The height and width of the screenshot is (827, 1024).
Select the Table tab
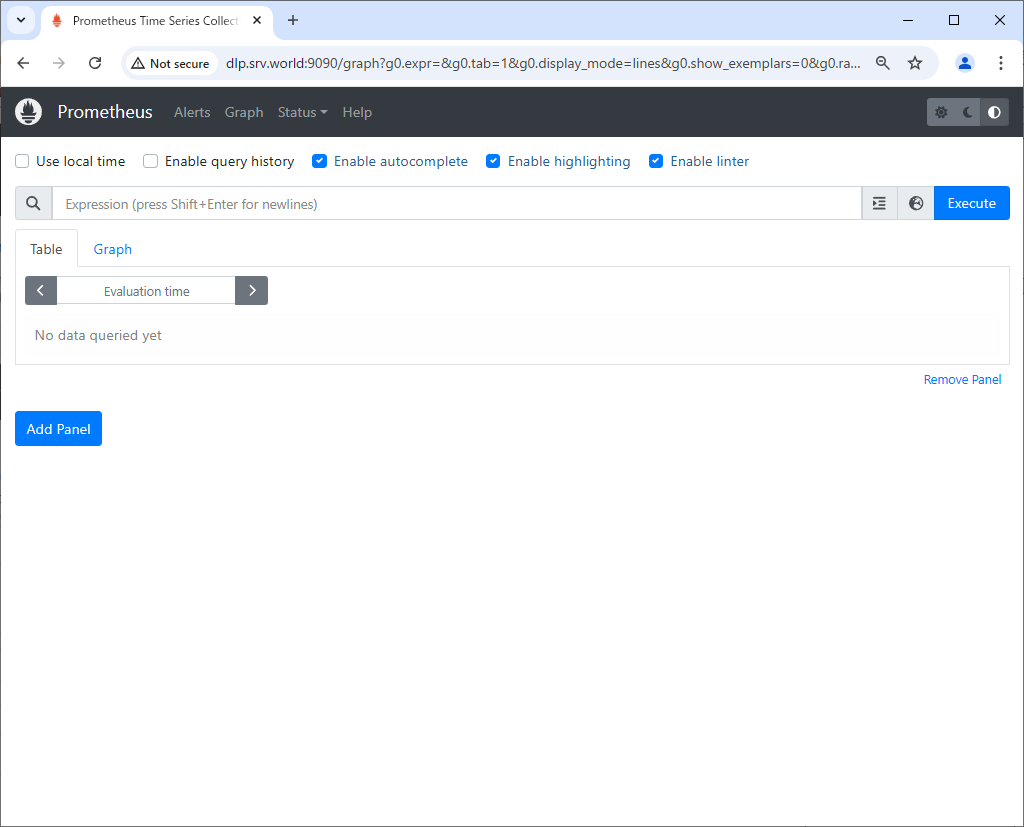pyautogui.click(x=46, y=249)
